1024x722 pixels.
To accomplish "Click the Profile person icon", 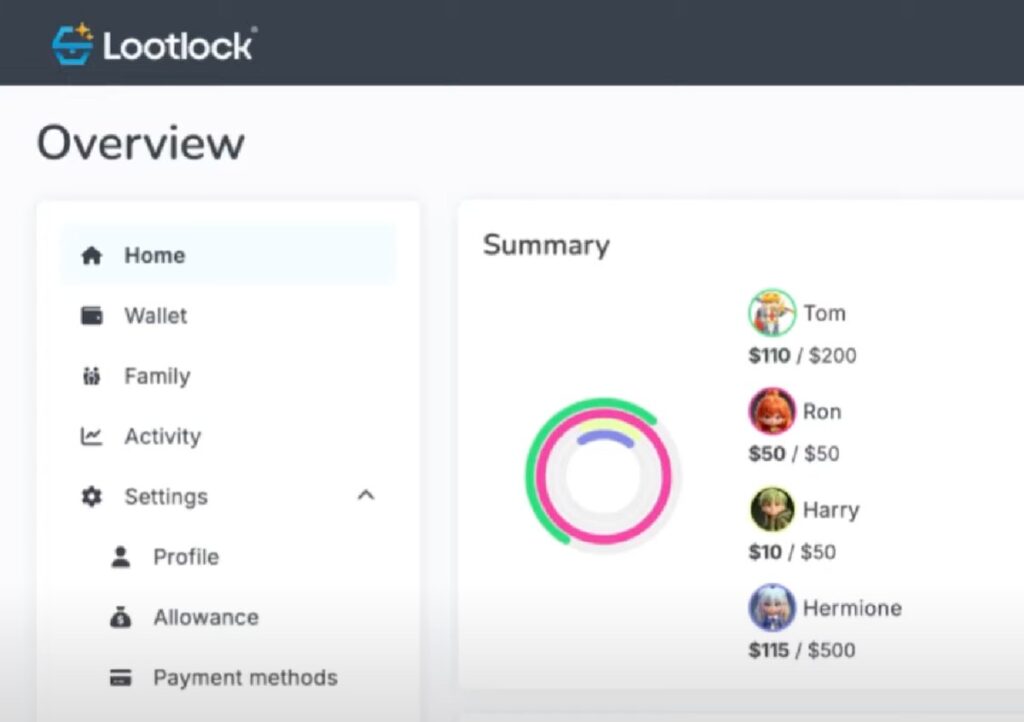I will click(121, 557).
